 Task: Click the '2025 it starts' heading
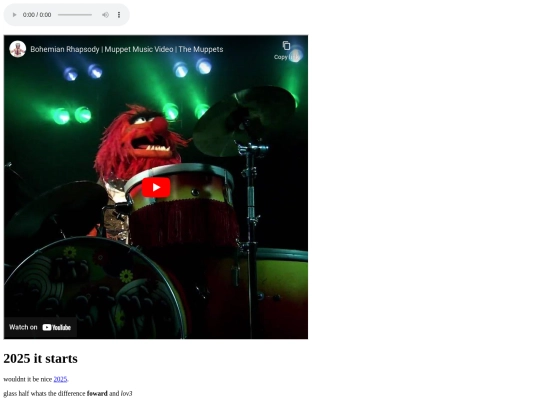[x=40, y=359]
